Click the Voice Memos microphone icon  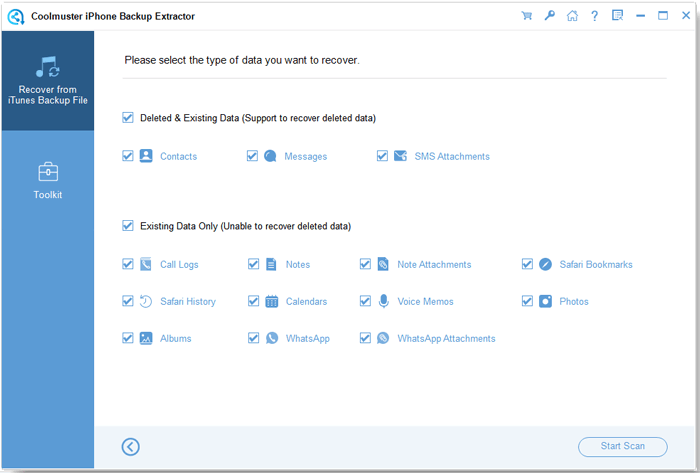(x=383, y=301)
